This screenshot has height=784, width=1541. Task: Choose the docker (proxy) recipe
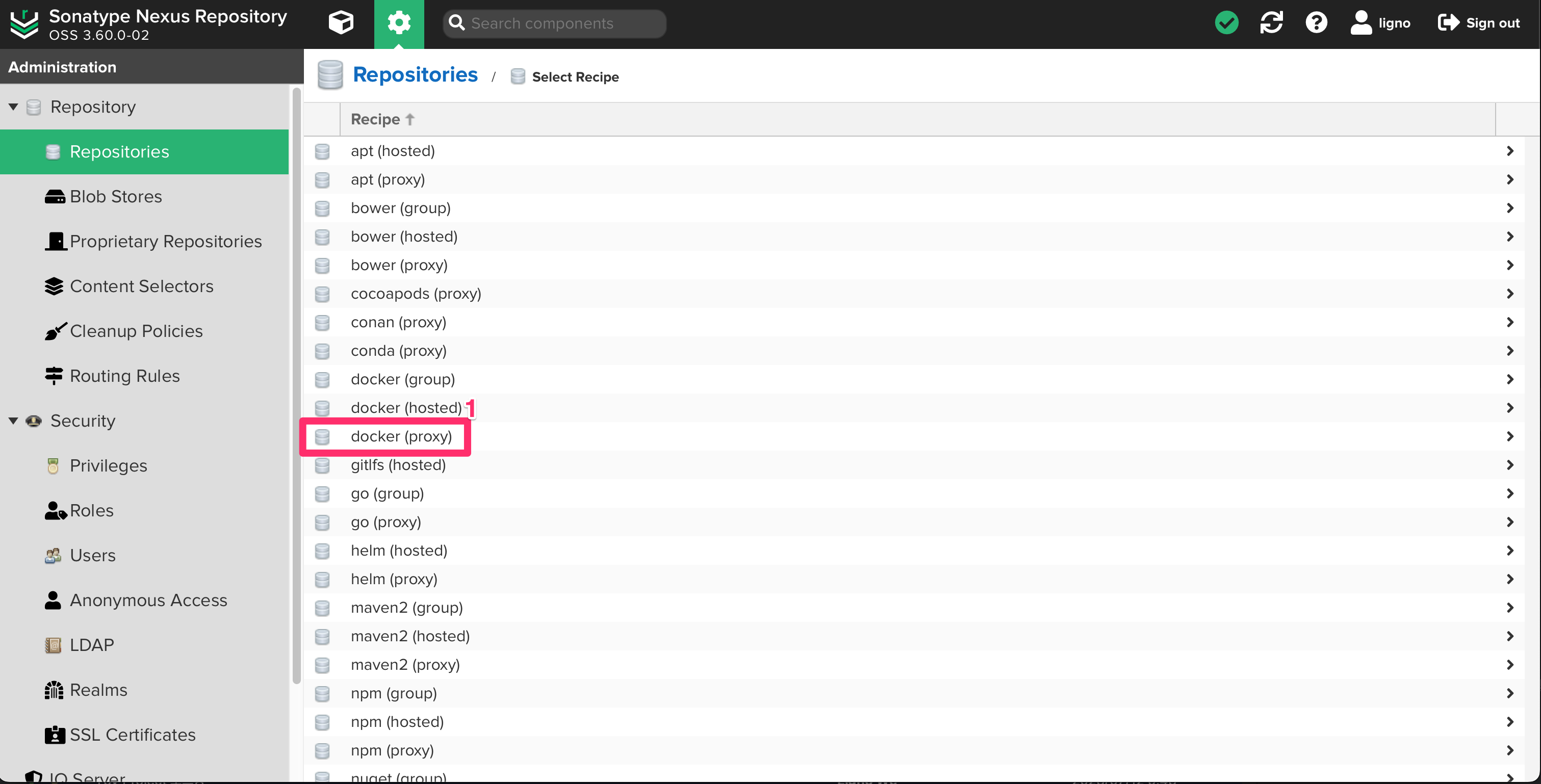click(401, 436)
